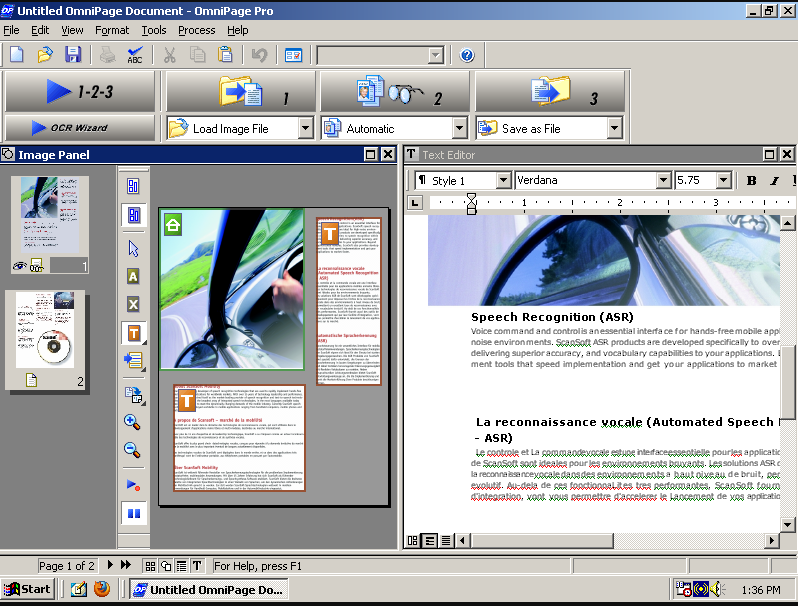Run spell check ABC icon
The width and height of the screenshot is (798, 606).
[x=135, y=54]
